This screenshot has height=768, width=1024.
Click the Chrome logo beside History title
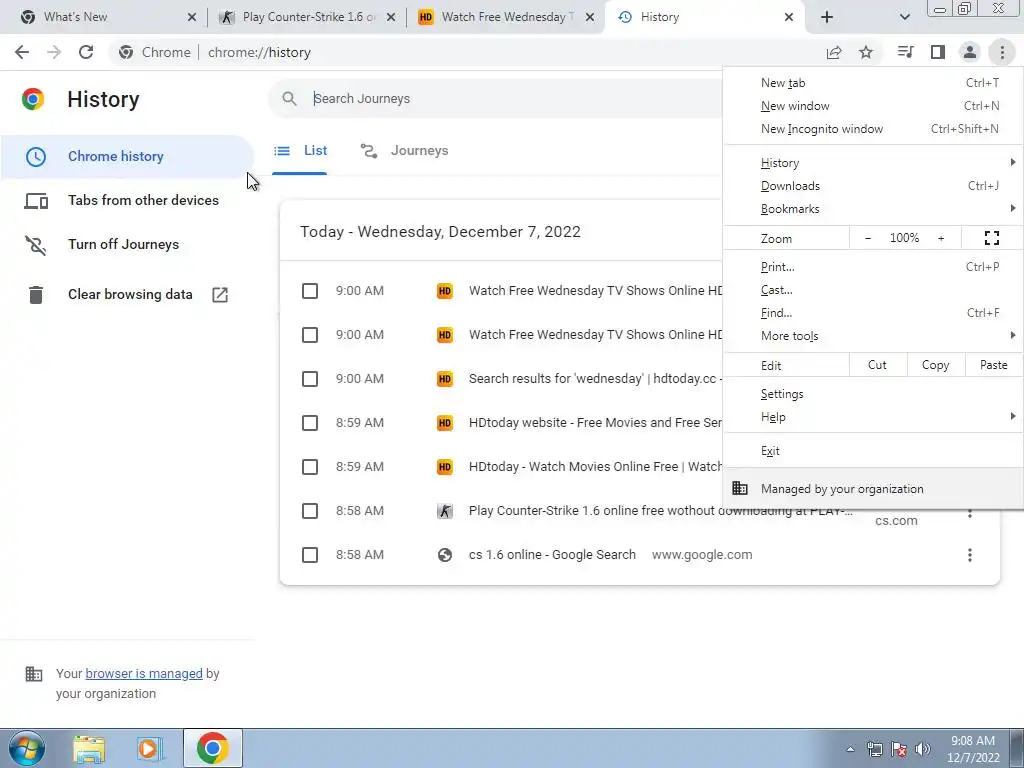[x=33, y=99]
